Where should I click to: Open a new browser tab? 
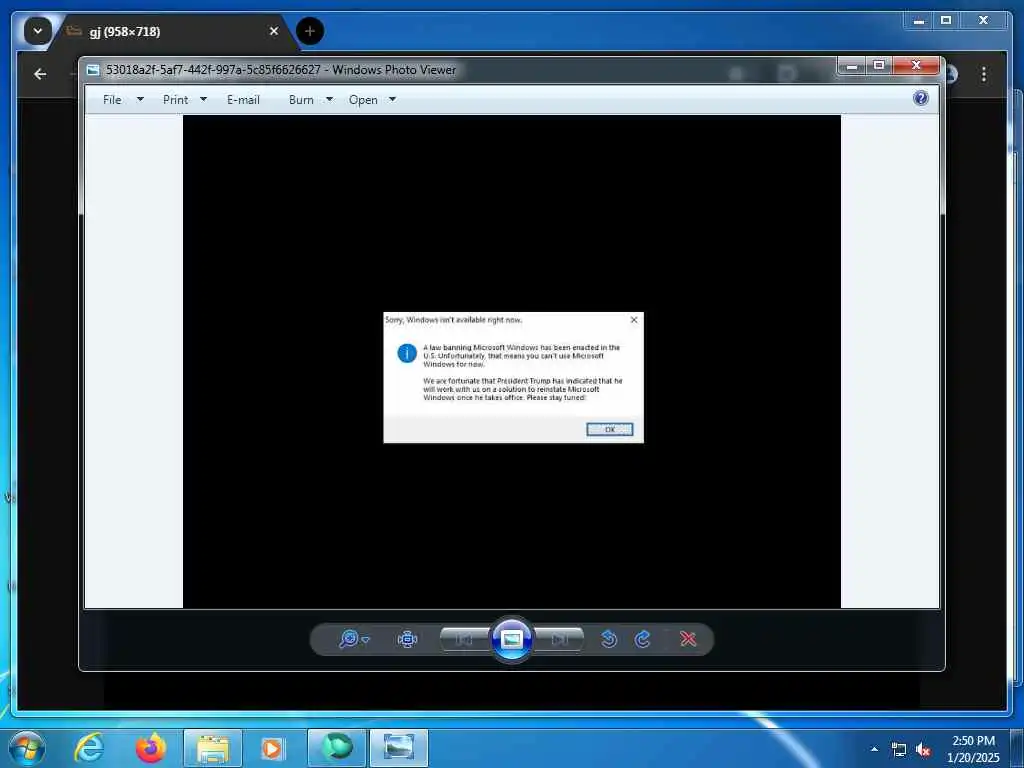[x=310, y=31]
